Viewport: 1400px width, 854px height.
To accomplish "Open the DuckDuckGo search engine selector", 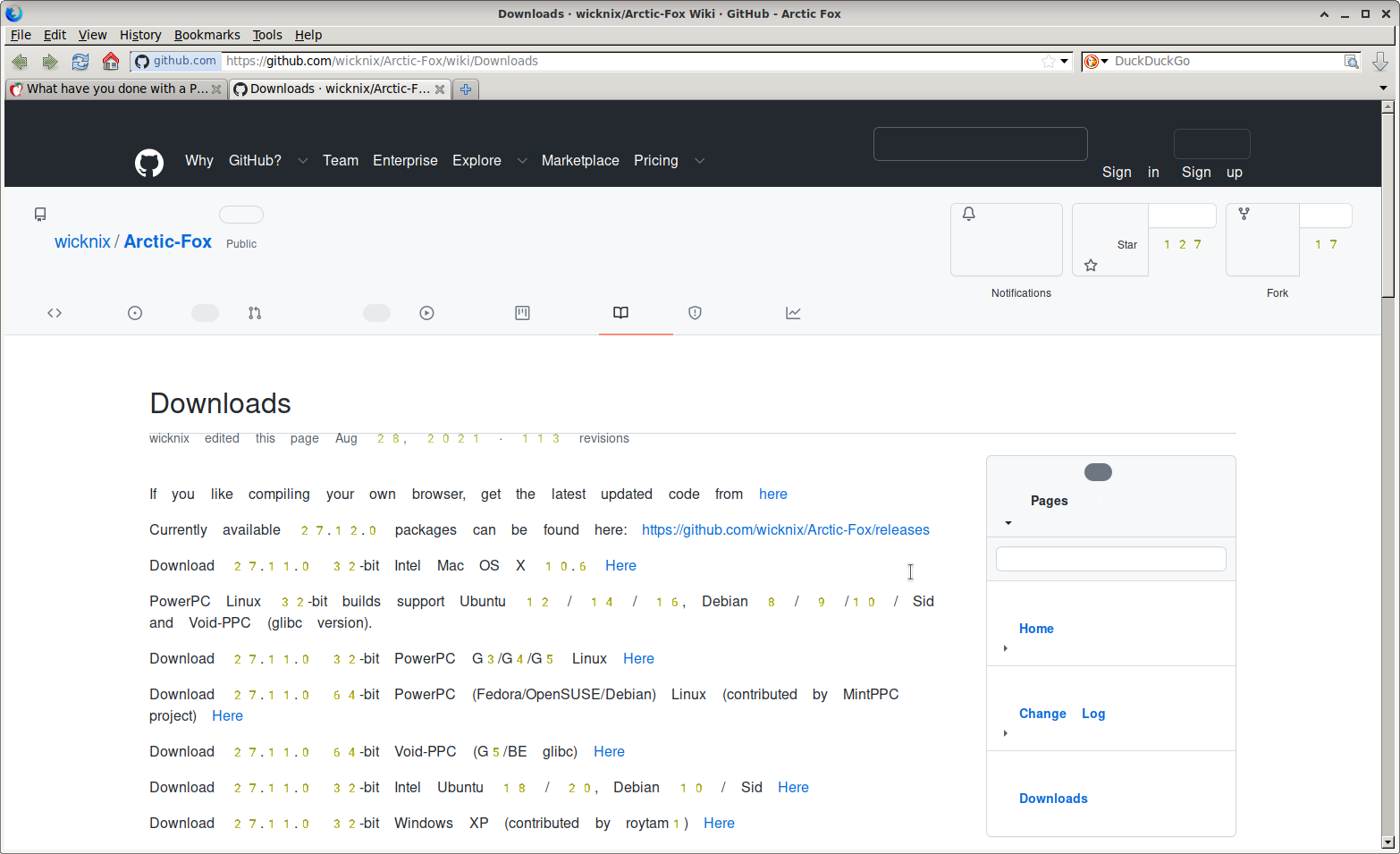I will [1096, 62].
